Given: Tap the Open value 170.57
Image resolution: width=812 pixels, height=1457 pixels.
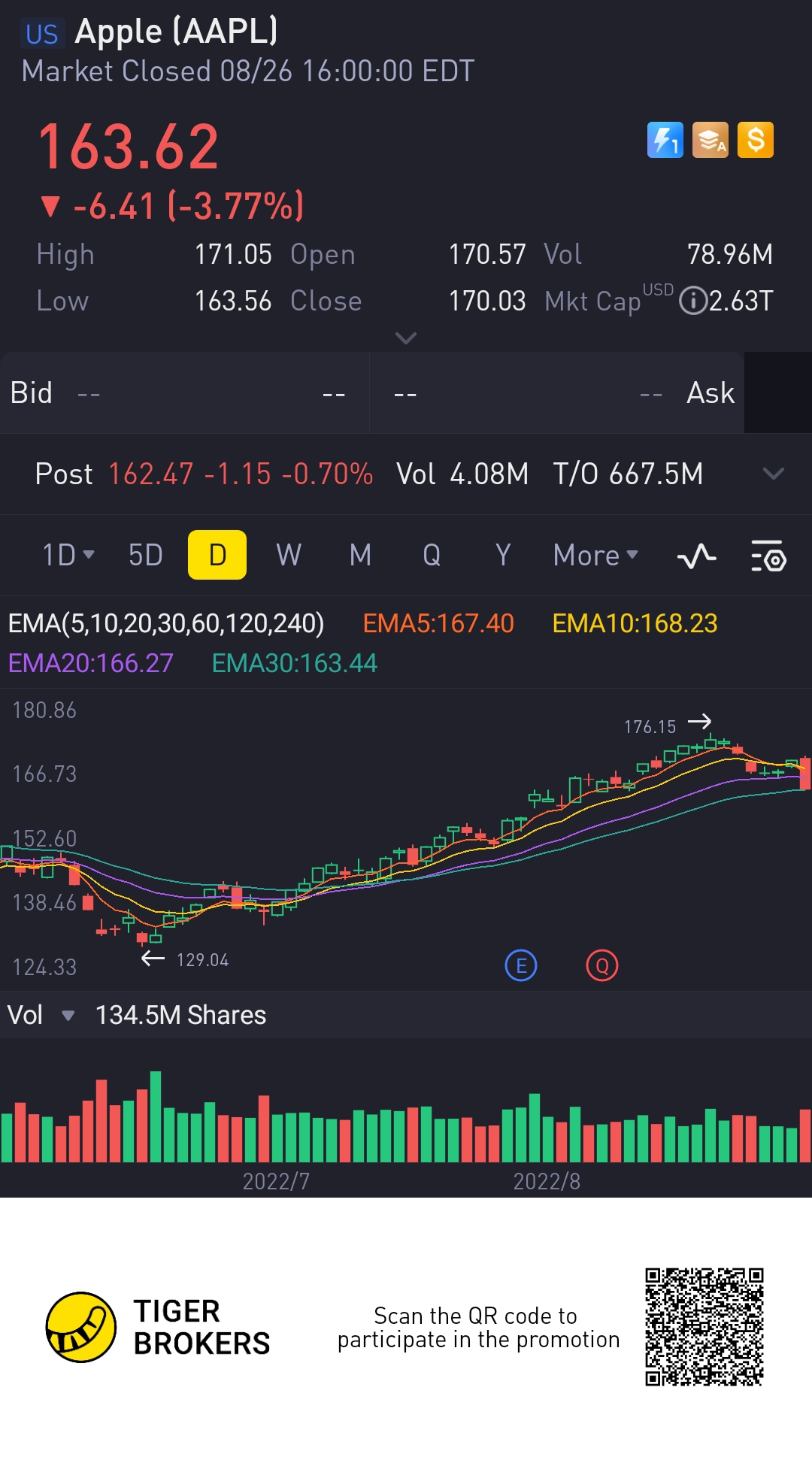Looking at the screenshot, I should pos(487,255).
